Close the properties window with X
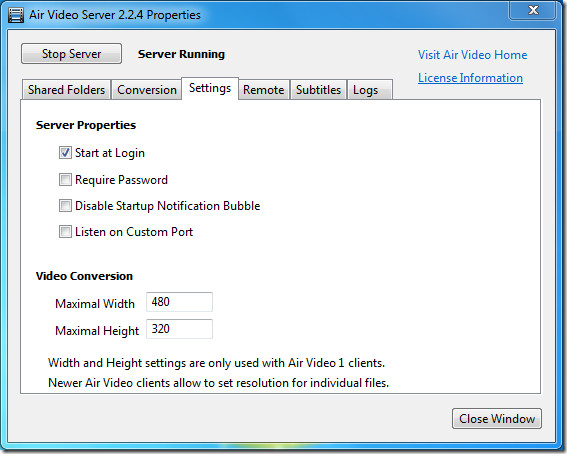Image resolution: width=567 pixels, height=454 pixels. coord(533,10)
